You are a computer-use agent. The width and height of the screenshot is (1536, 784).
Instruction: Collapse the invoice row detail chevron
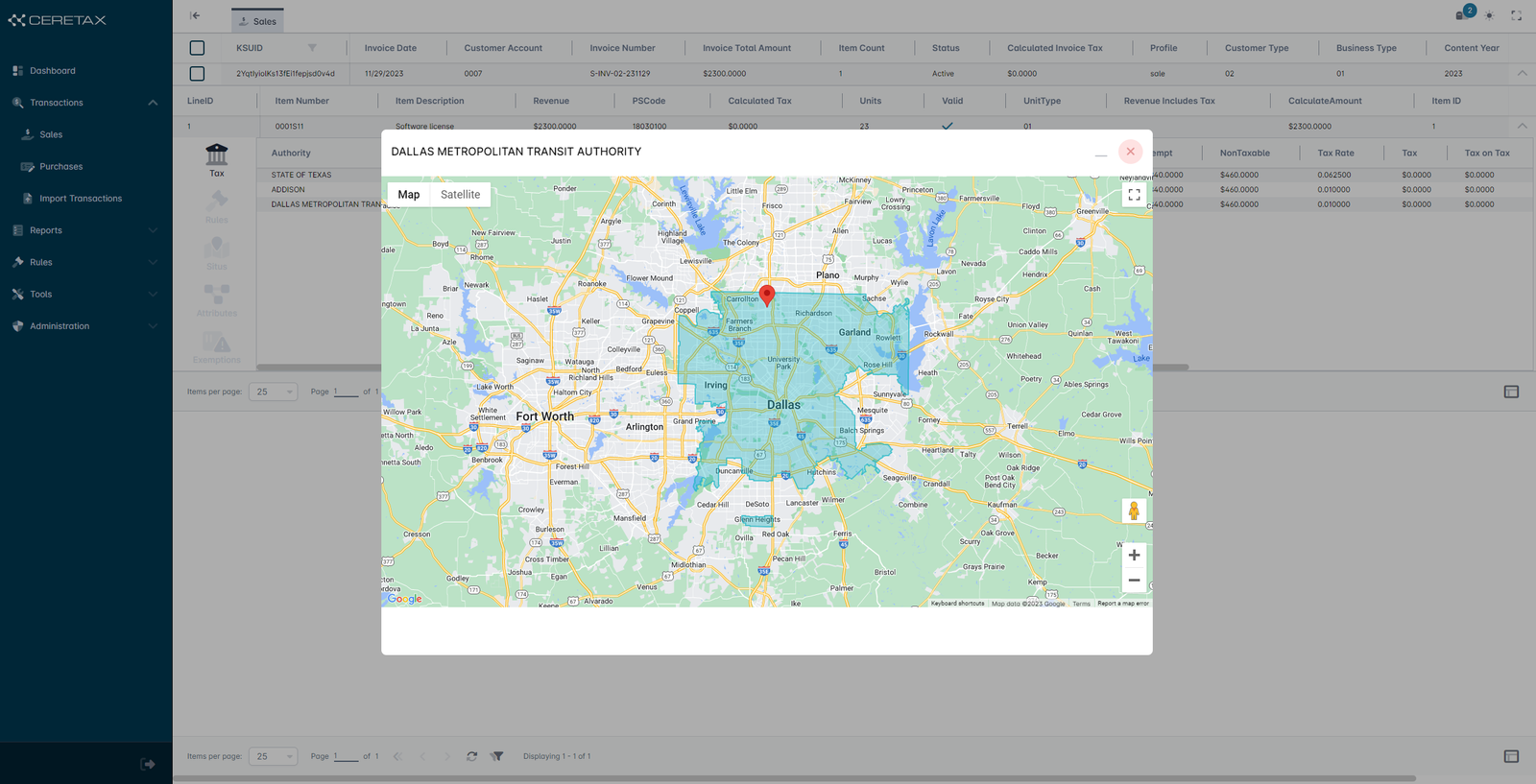click(x=1522, y=73)
